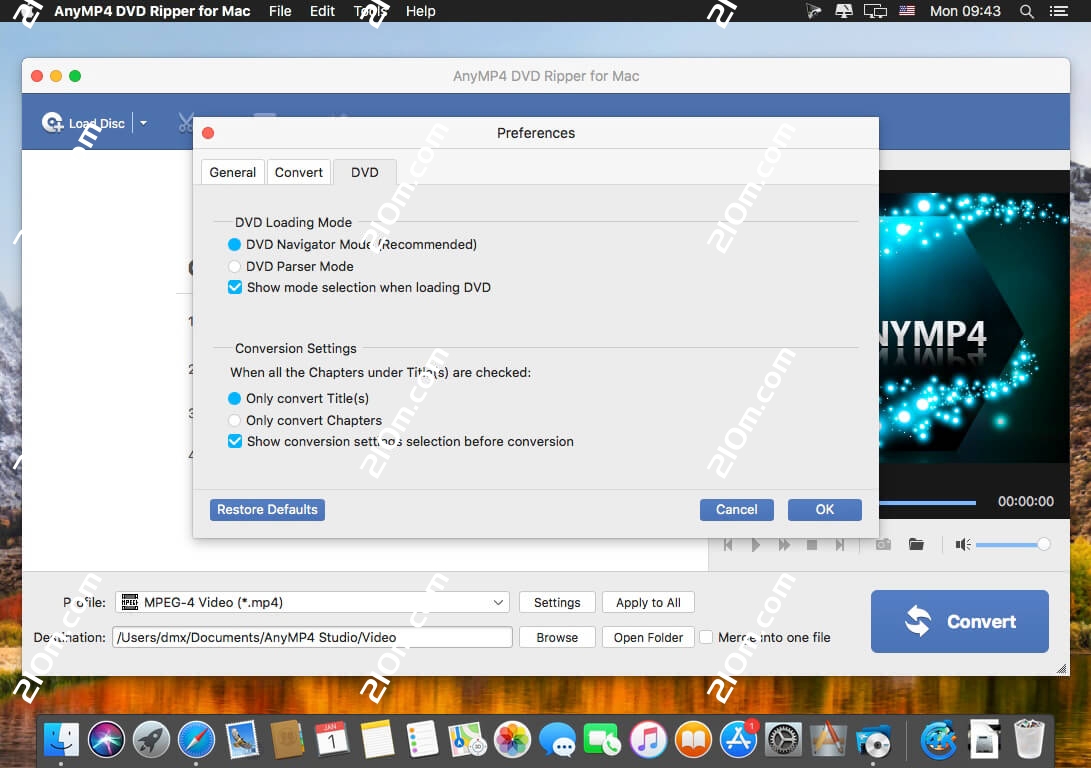Mute audio via the speaker icon

click(961, 544)
